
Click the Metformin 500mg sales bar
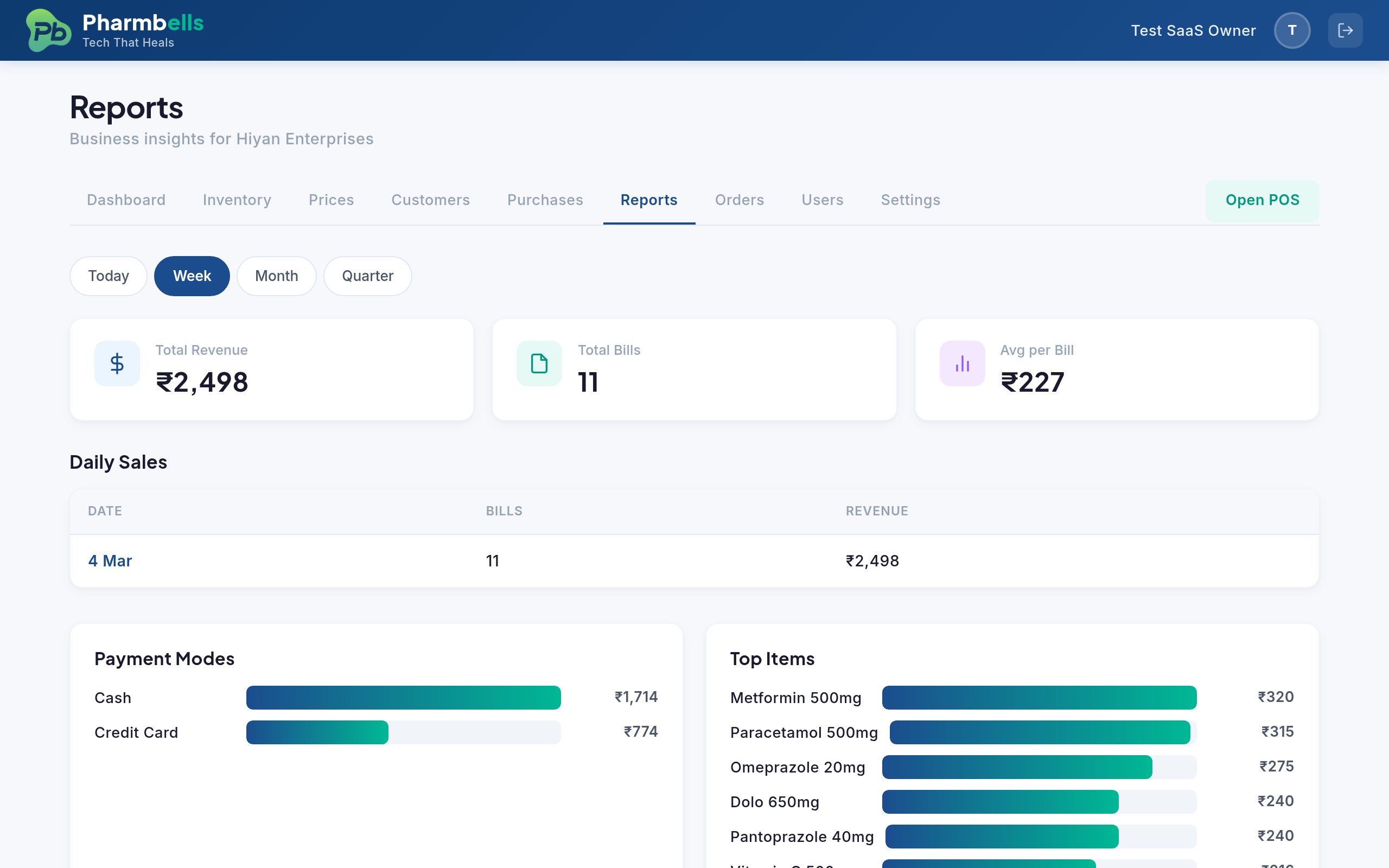click(1039, 698)
